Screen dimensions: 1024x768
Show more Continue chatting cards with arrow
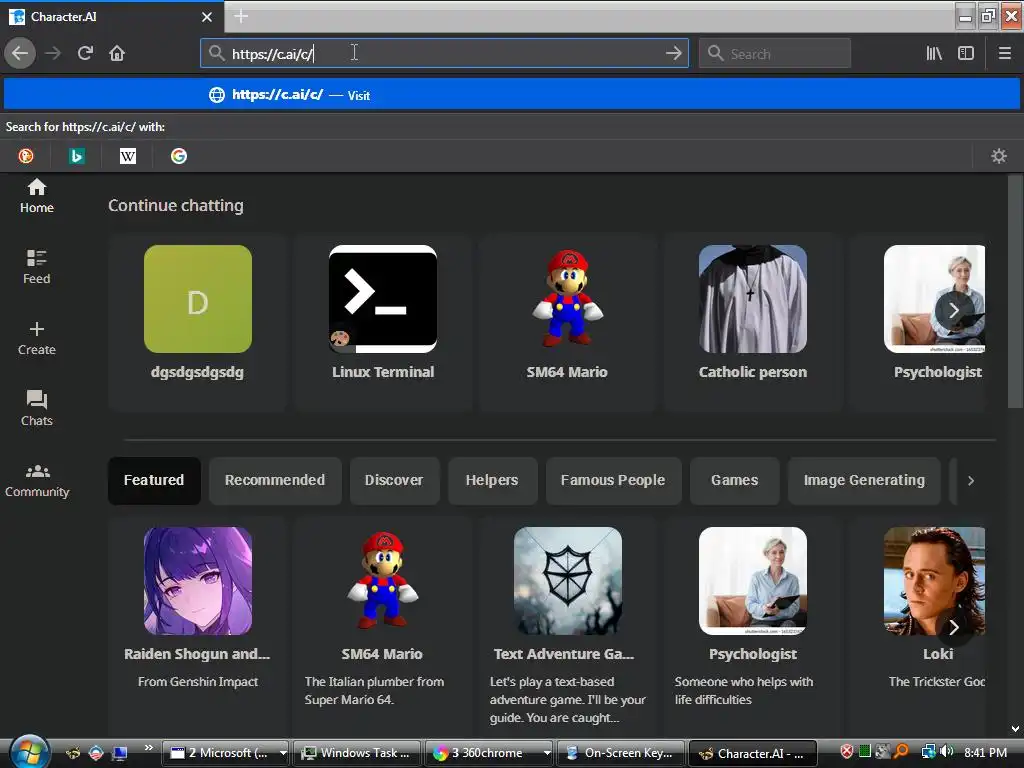(953, 310)
